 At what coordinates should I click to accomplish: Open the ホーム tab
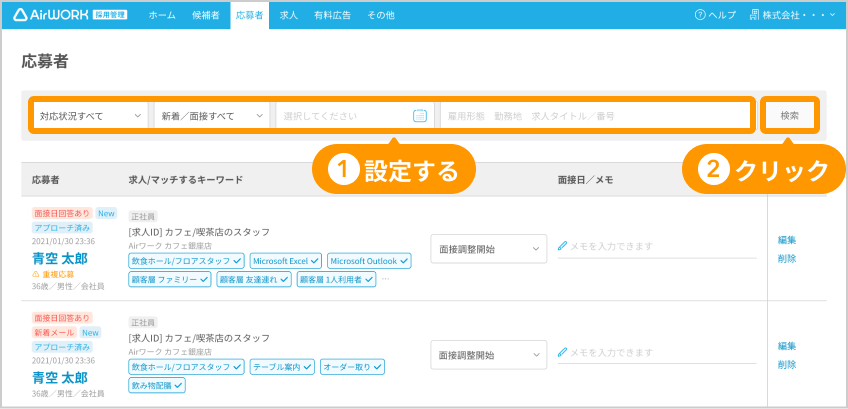162,15
